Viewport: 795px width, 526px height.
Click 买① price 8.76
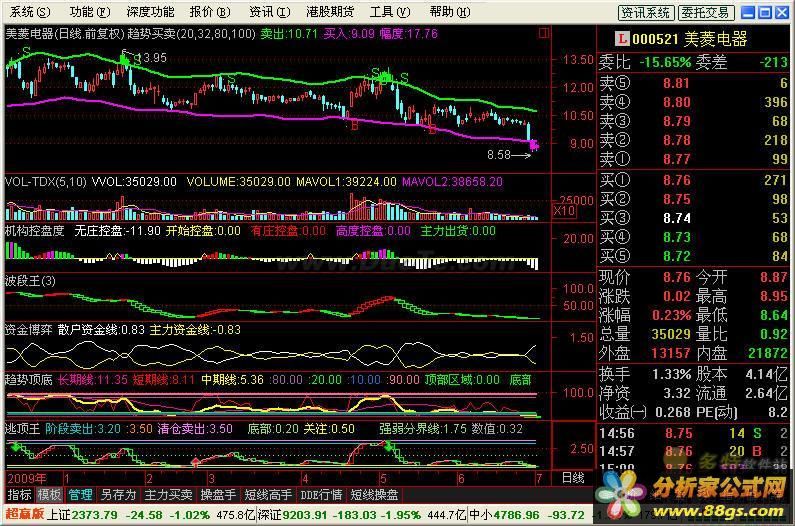(677, 180)
